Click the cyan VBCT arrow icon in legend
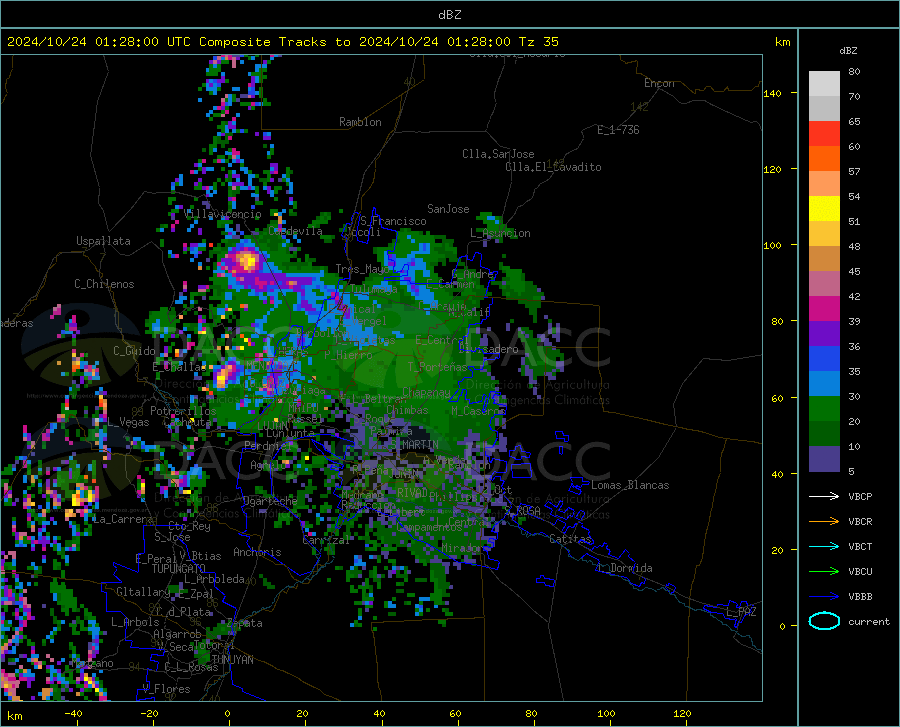This screenshot has height=727, width=900. [824, 546]
